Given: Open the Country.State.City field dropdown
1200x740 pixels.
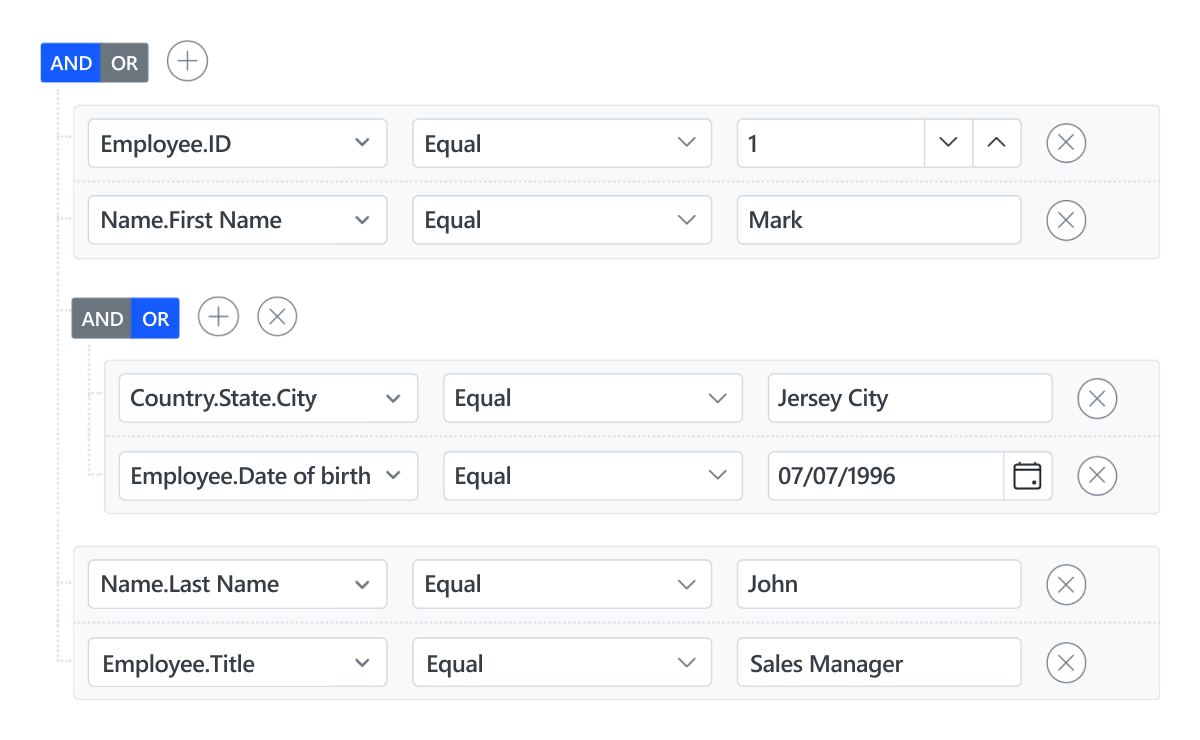Looking at the screenshot, I should click(x=393, y=398).
